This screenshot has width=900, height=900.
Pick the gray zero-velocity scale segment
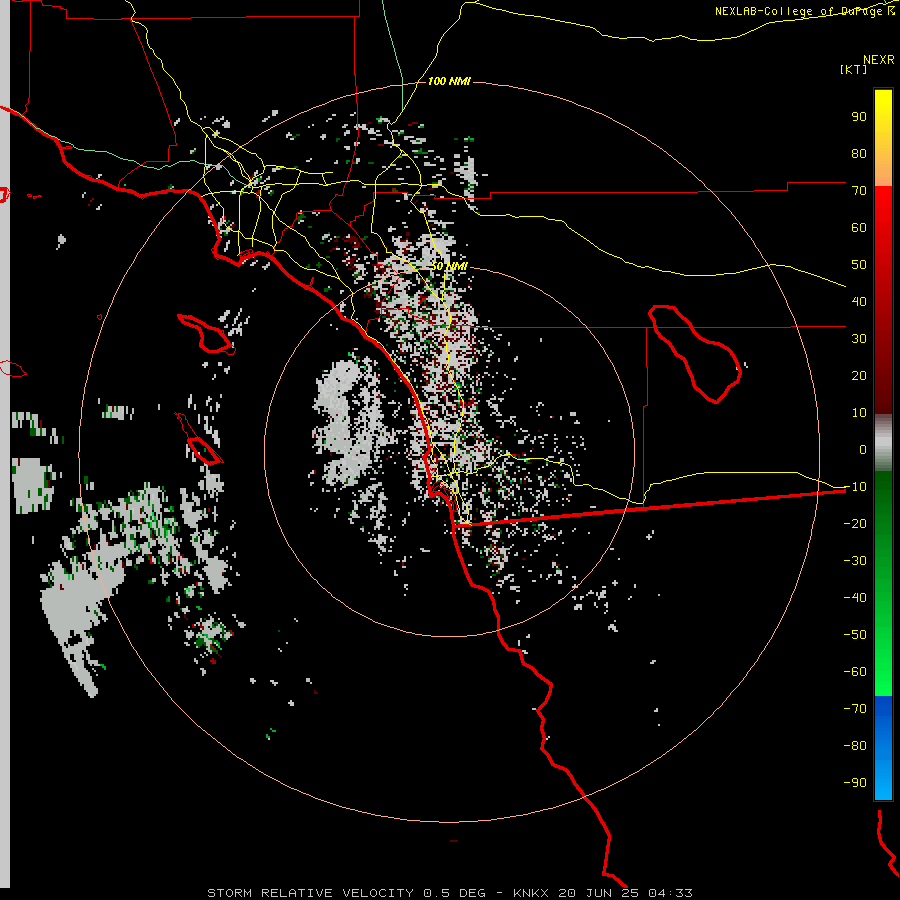(x=883, y=442)
